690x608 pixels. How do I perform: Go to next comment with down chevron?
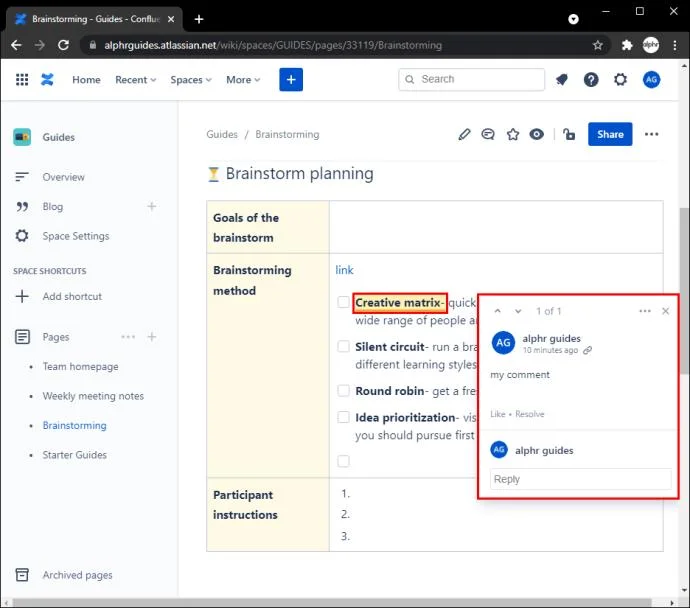518,311
